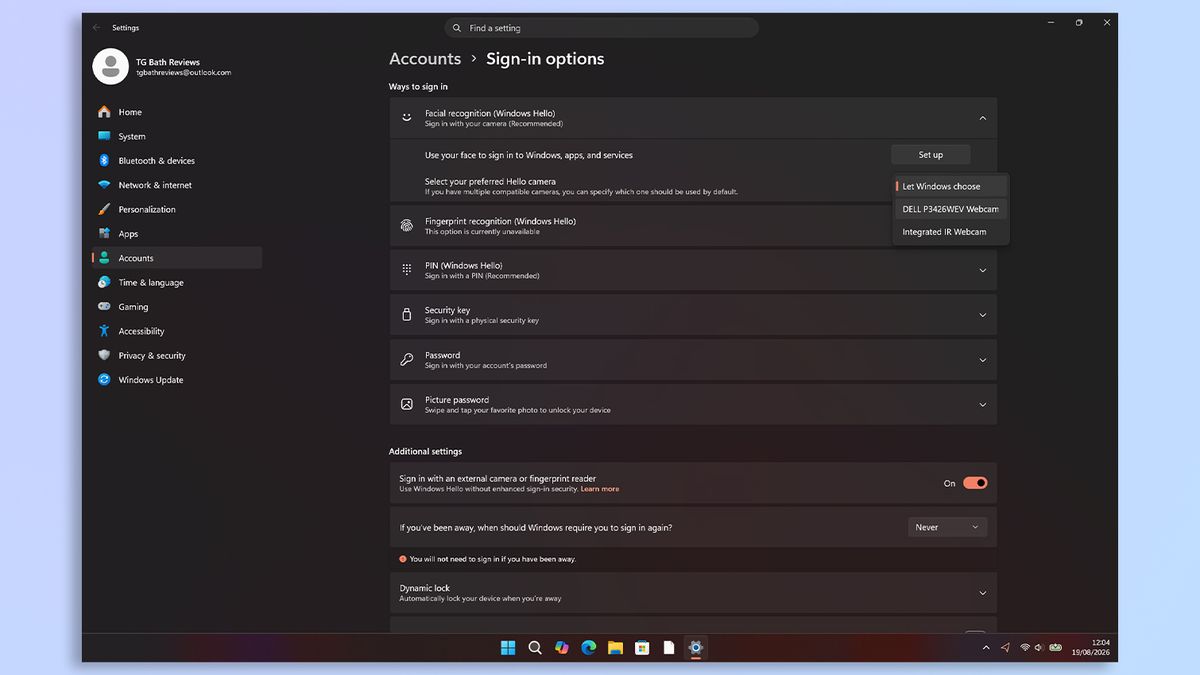
Task: Expand PIN (Windows Hello) section
Action: 982,270
